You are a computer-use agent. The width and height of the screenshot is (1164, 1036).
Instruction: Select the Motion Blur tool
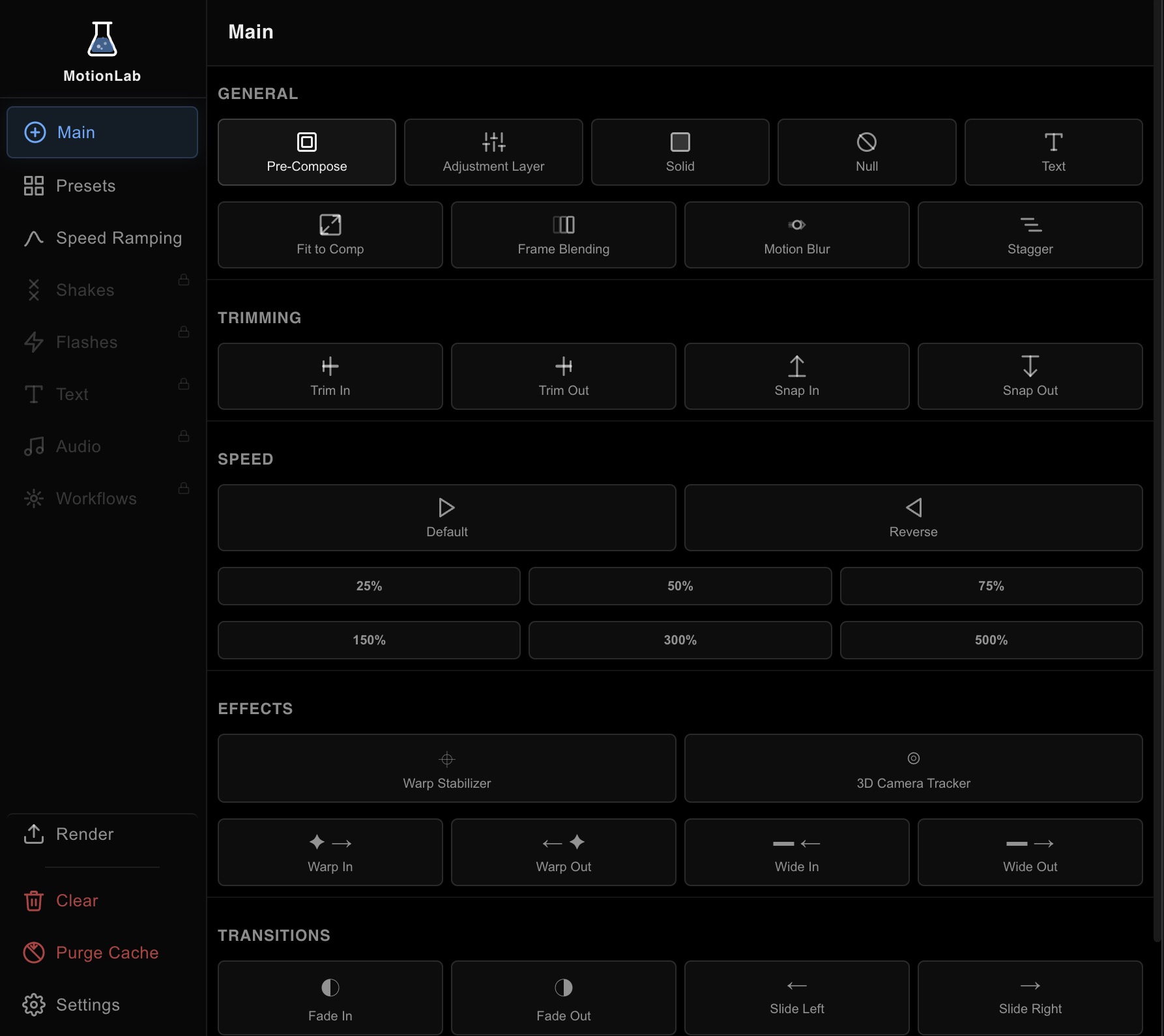[796, 235]
